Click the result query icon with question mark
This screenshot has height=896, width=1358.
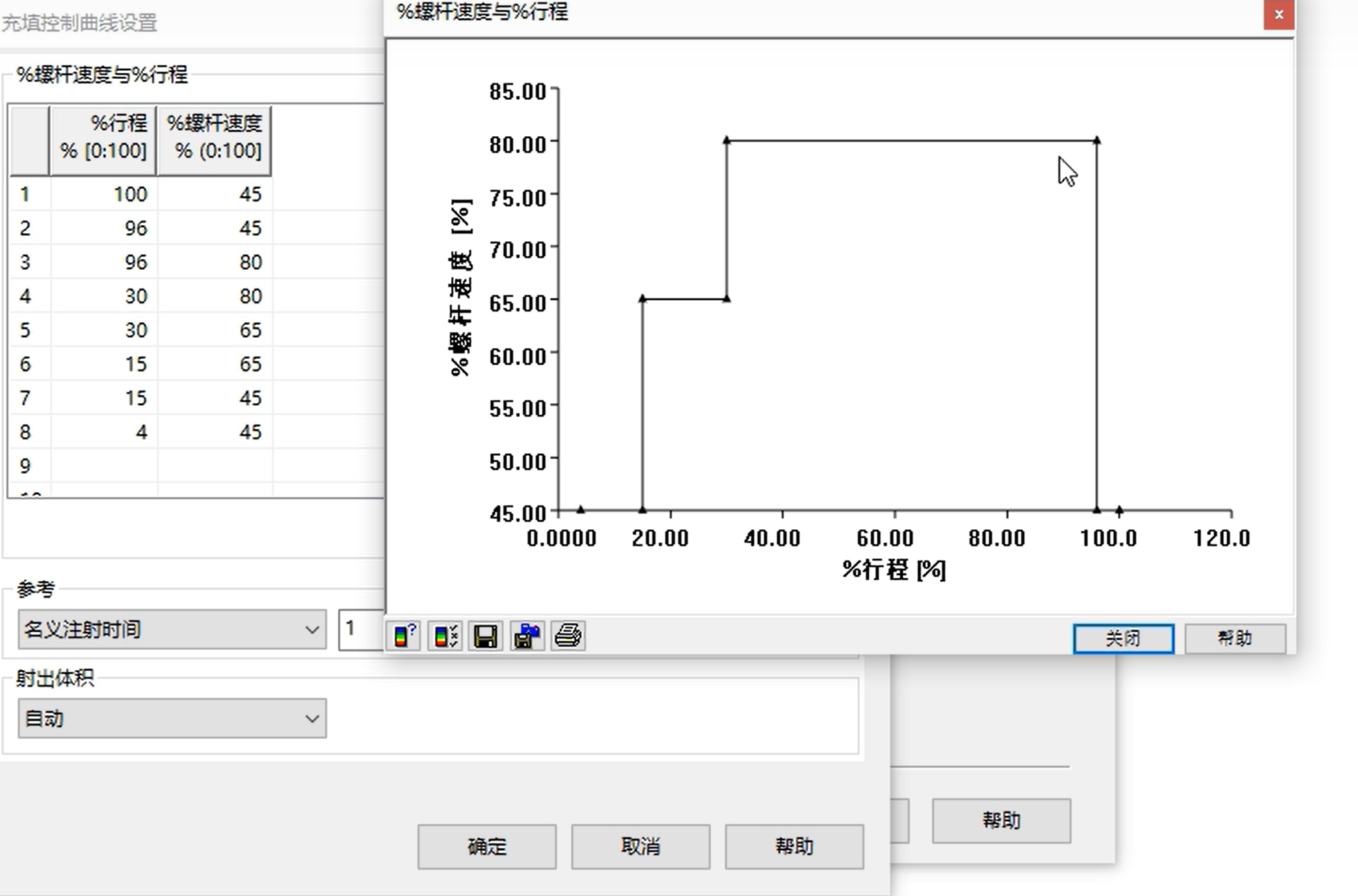[405, 636]
